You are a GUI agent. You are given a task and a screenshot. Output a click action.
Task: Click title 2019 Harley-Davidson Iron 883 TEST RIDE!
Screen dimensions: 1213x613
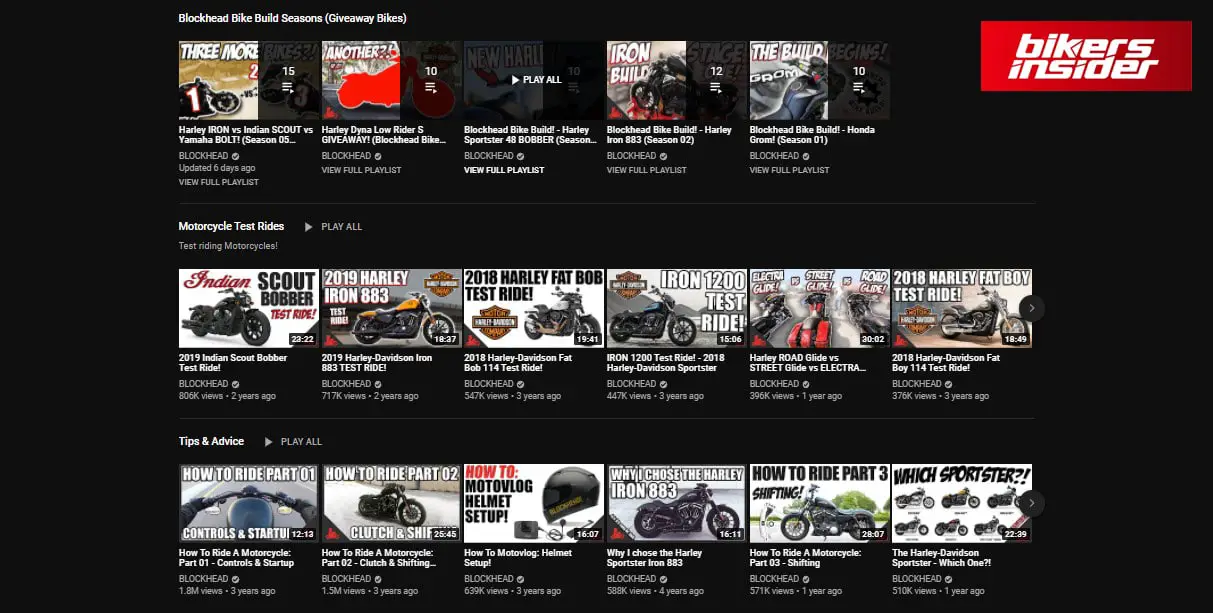pos(377,363)
